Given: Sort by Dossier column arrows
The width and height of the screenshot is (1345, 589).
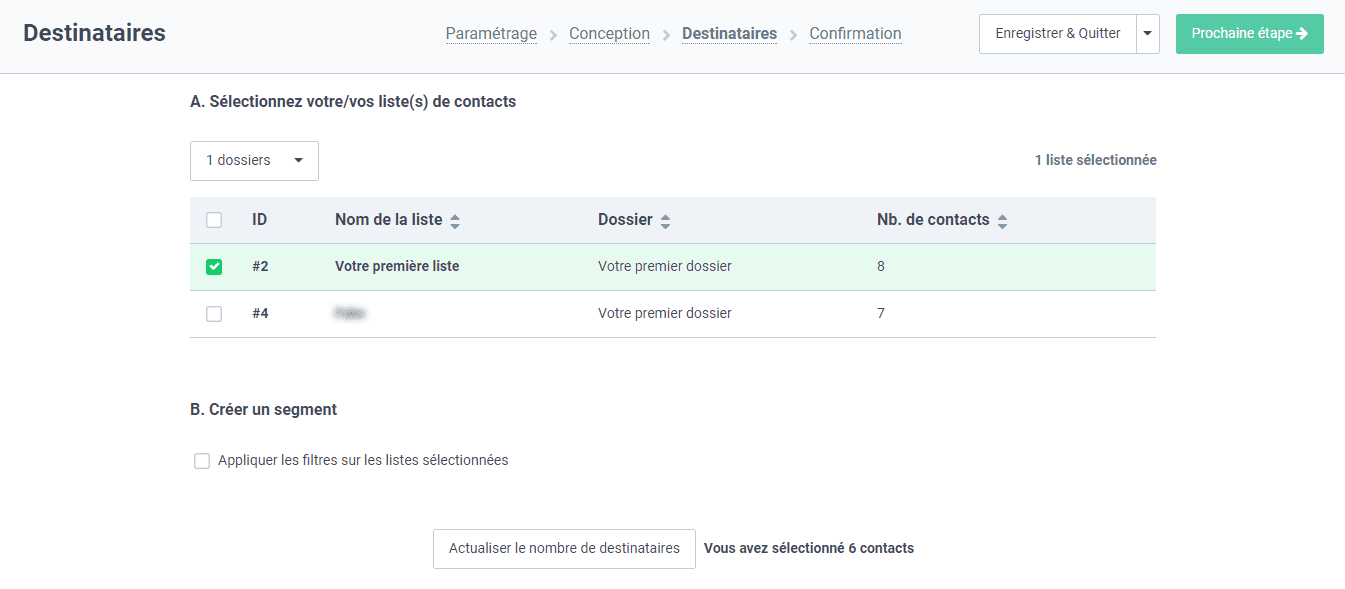Looking at the screenshot, I should click(x=666, y=221).
